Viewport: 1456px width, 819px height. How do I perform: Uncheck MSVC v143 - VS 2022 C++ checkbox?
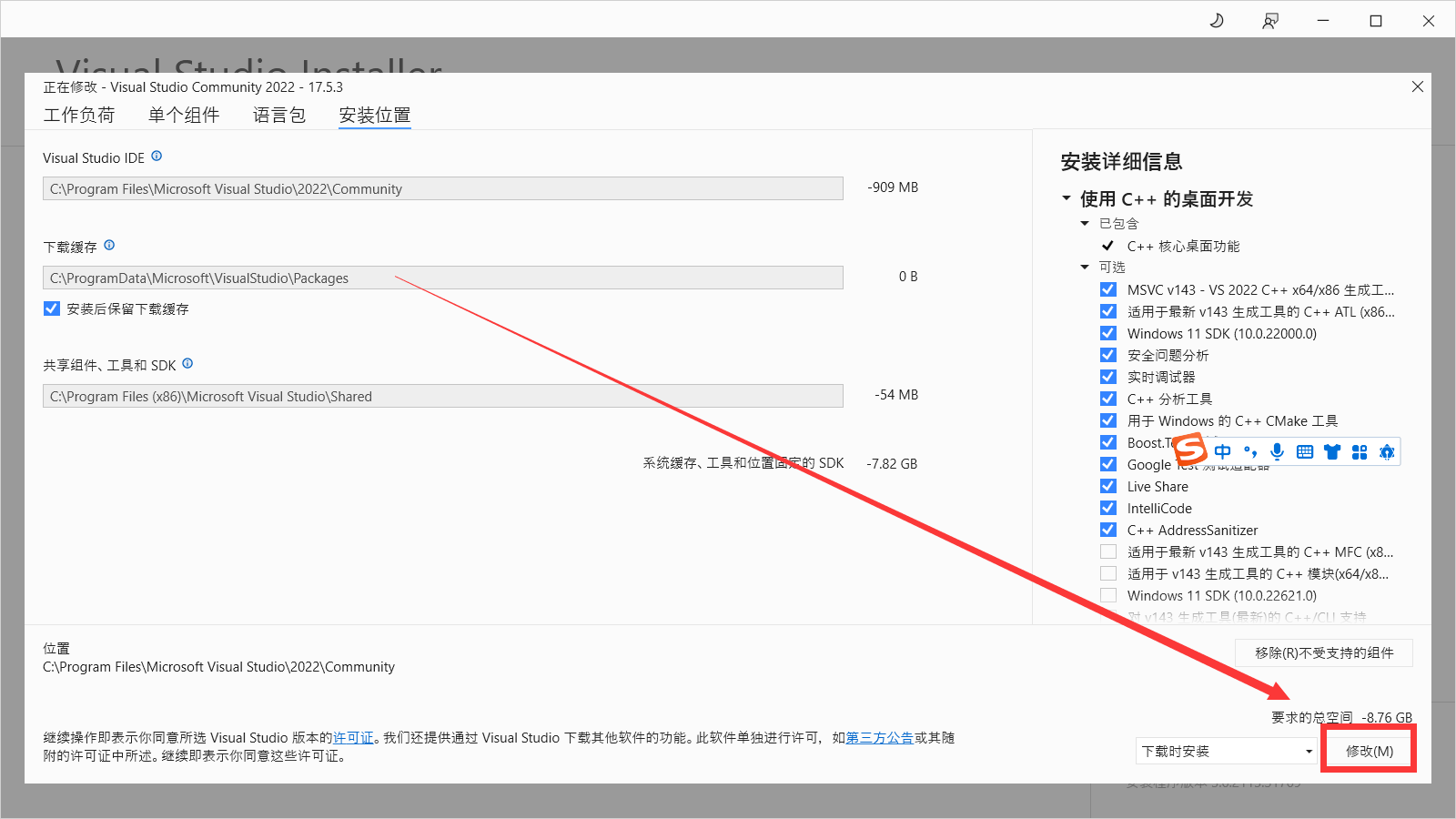tap(1108, 289)
